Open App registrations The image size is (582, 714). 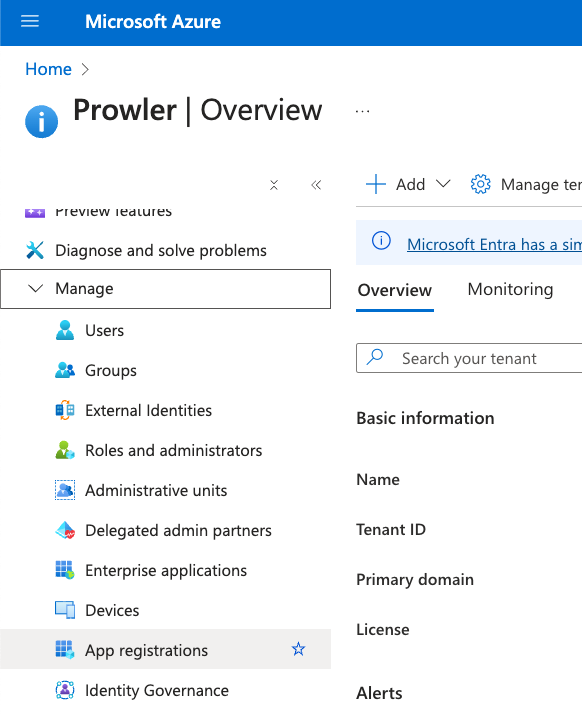tap(165, 649)
